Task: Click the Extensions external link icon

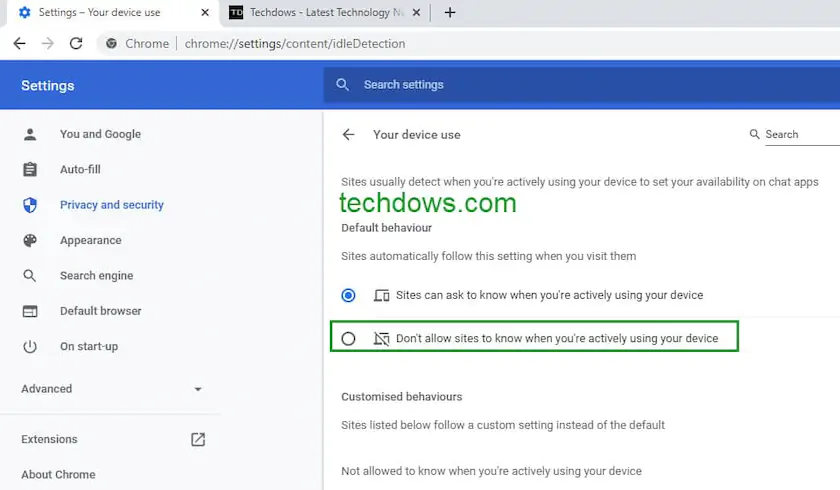Action: 198,440
